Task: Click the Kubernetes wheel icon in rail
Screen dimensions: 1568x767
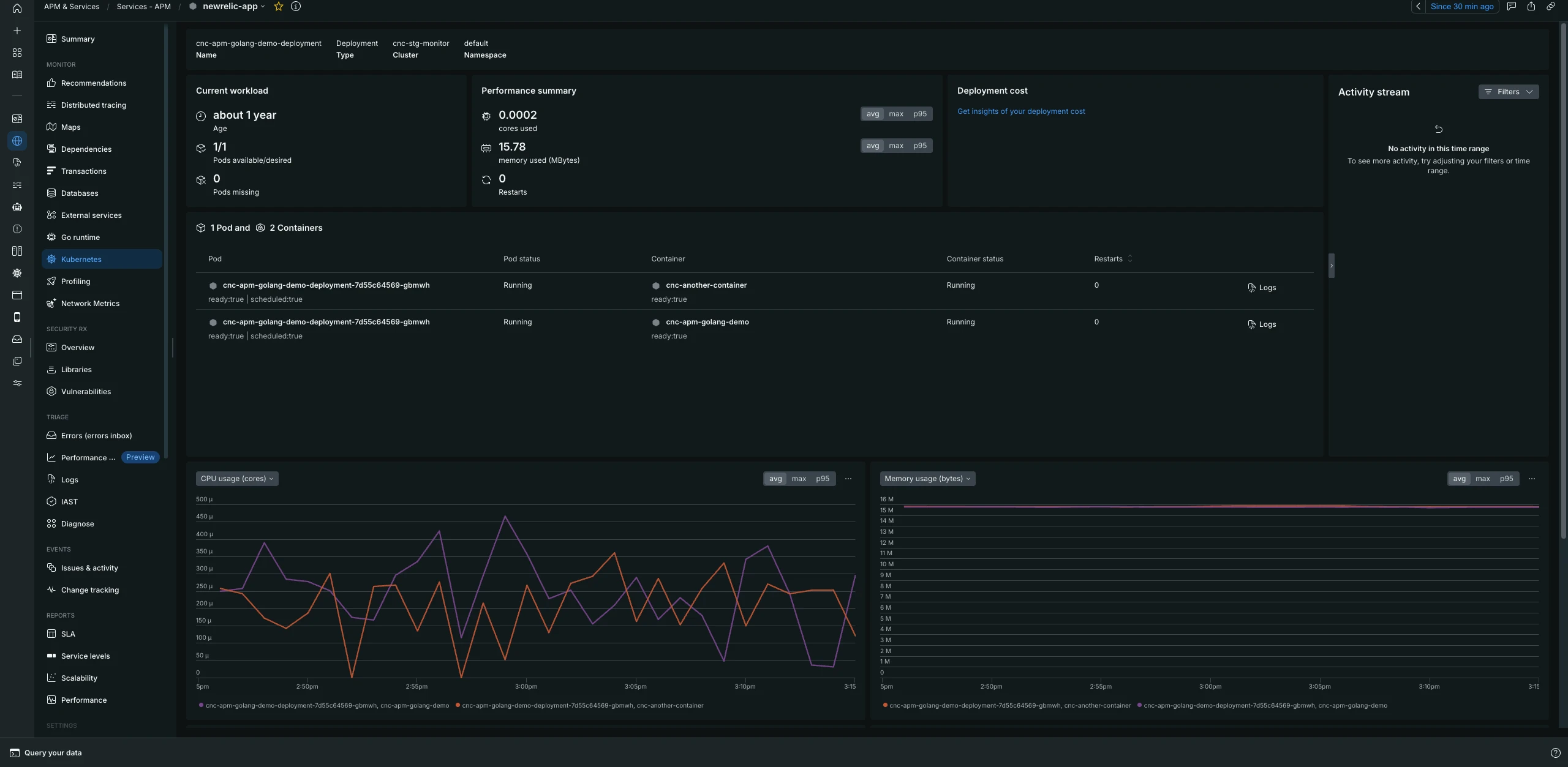Action: (17, 273)
